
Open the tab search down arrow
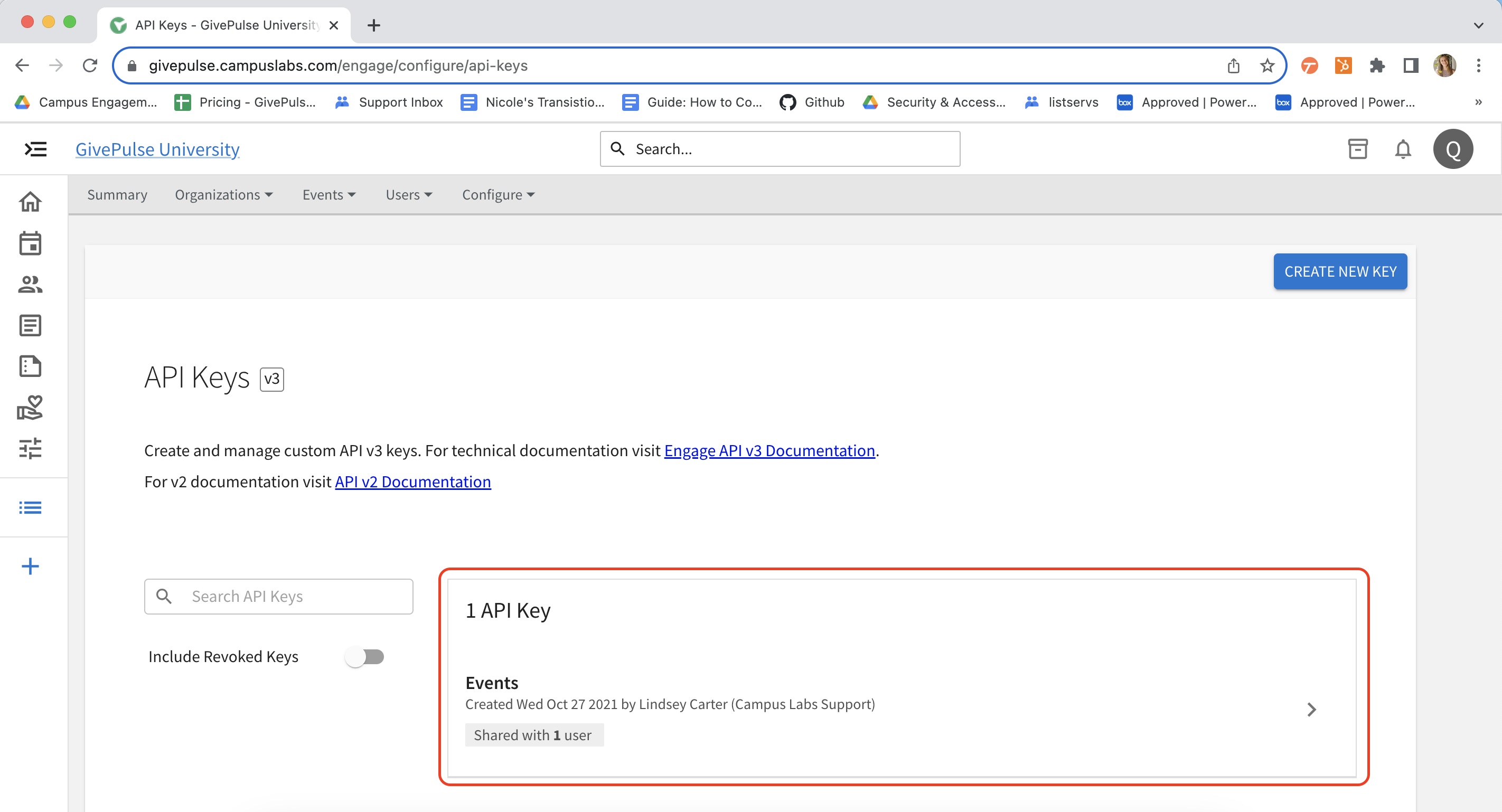tap(1478, 25)
